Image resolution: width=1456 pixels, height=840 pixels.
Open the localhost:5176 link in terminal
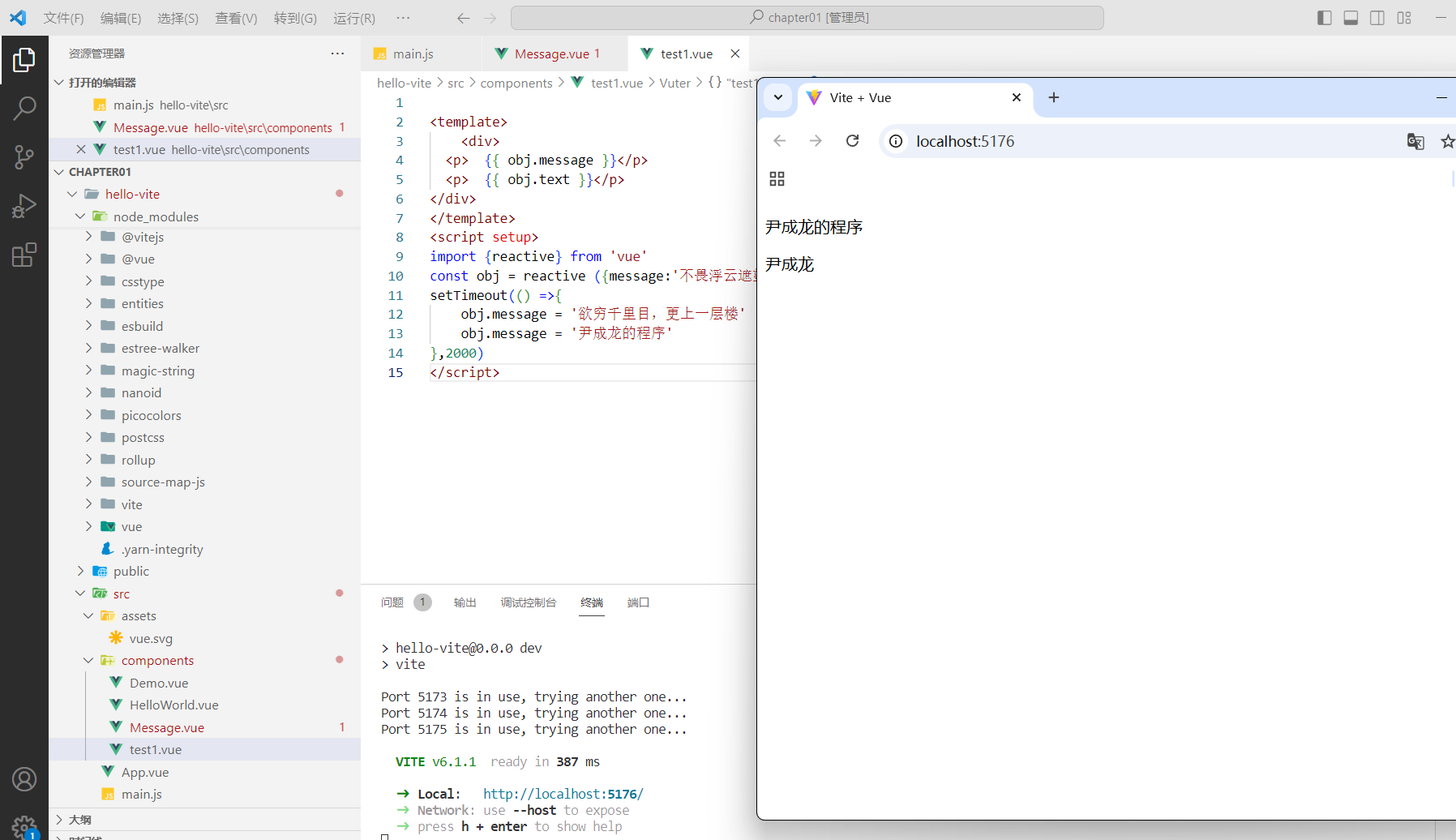point(563,794)
